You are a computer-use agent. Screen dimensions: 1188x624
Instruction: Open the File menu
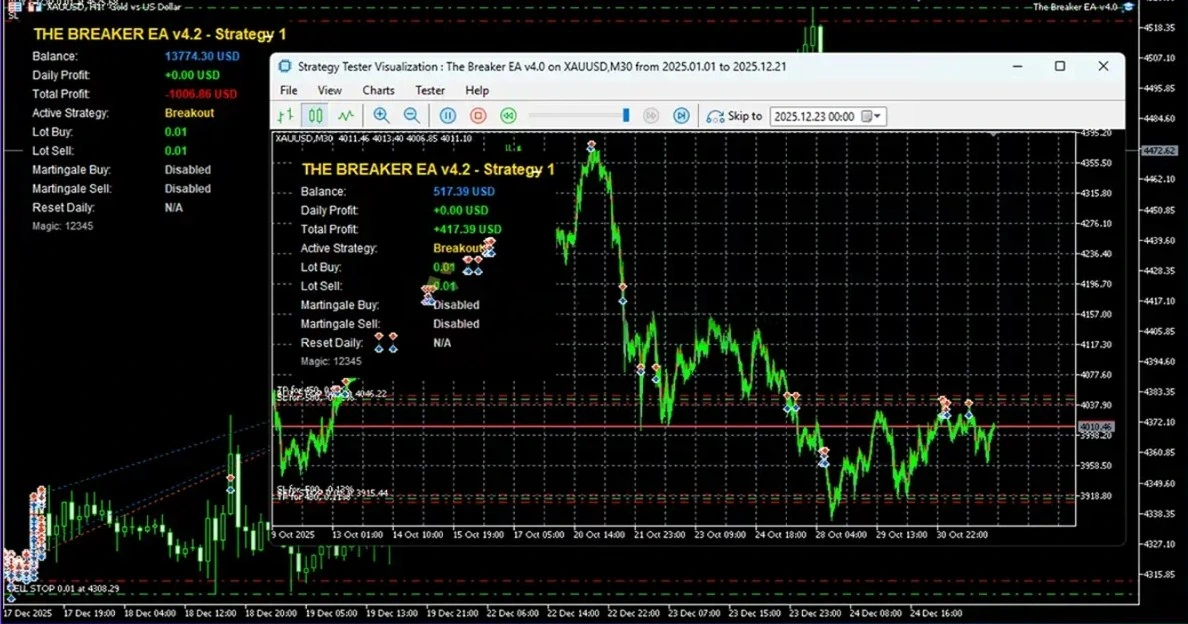point(288,90)
